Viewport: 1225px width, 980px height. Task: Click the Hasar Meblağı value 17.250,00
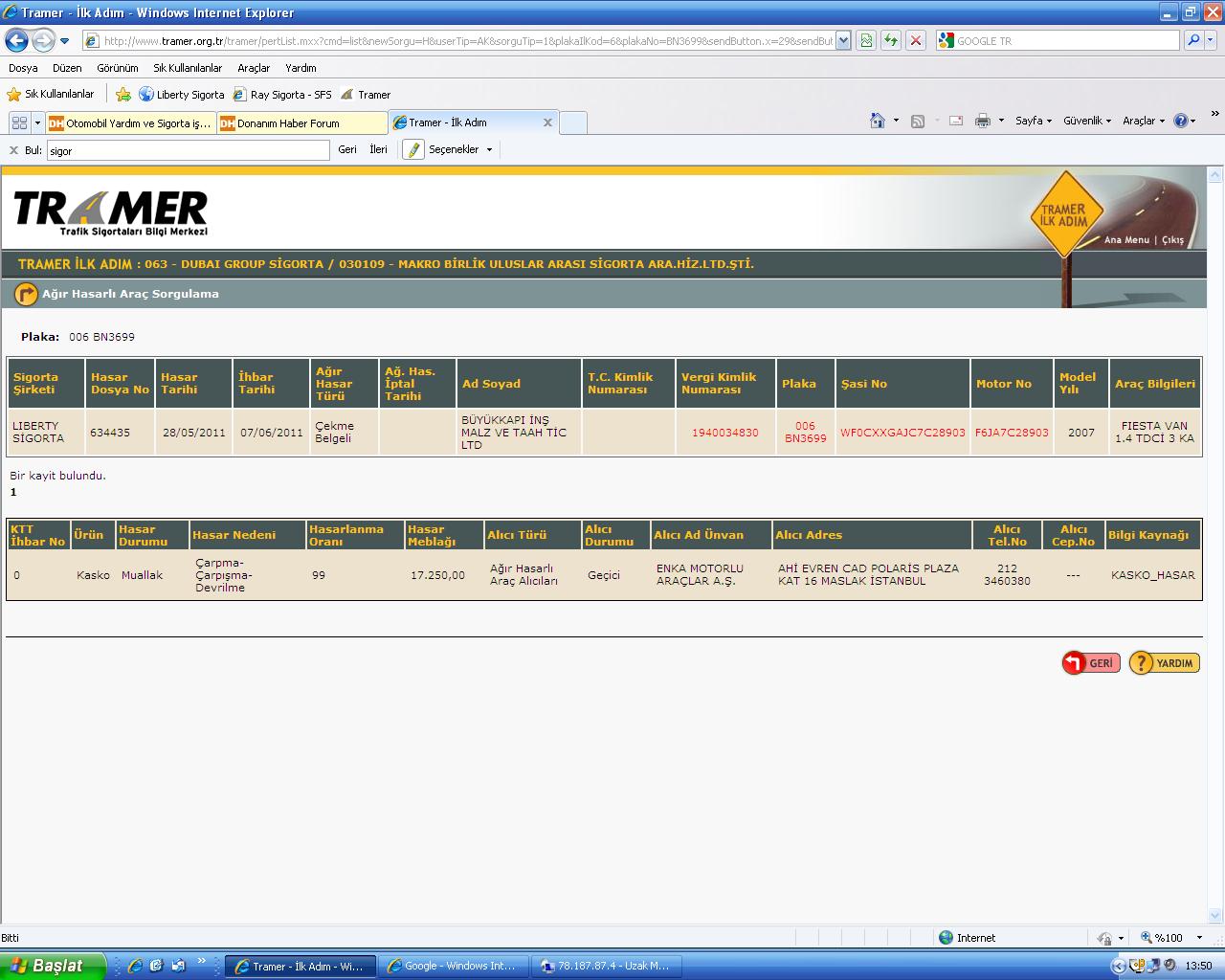(x=437, y=575)
